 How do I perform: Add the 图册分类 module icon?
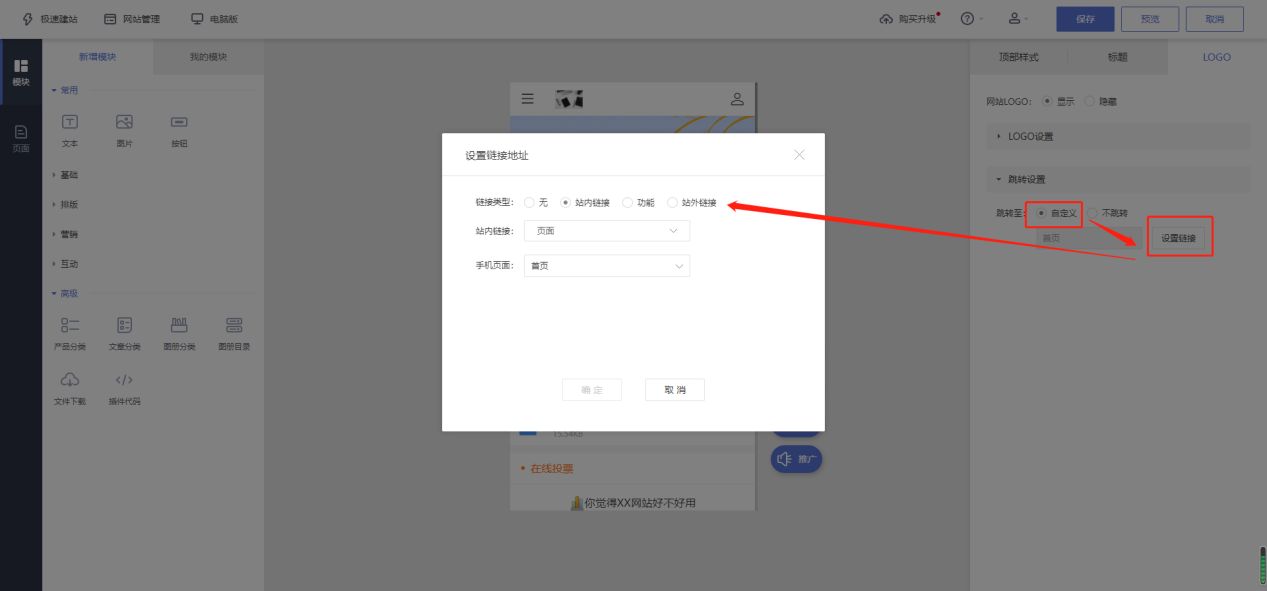tap(180, 324)
